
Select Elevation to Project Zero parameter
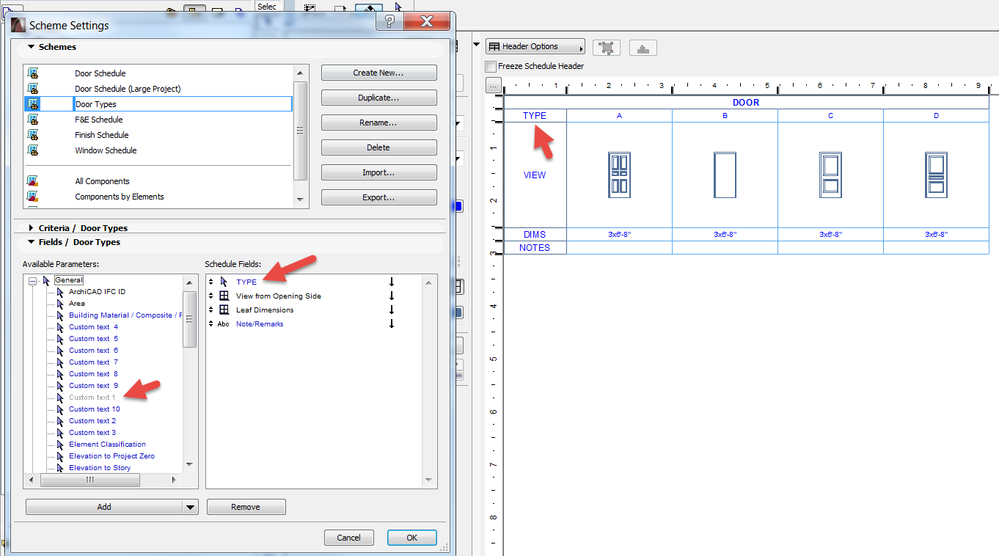tap(111, 456)
